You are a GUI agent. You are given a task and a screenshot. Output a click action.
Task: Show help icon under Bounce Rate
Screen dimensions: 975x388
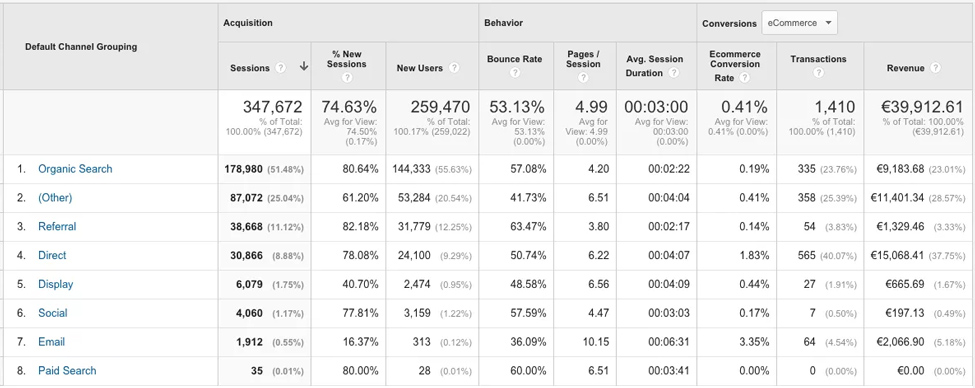[515, 73]
